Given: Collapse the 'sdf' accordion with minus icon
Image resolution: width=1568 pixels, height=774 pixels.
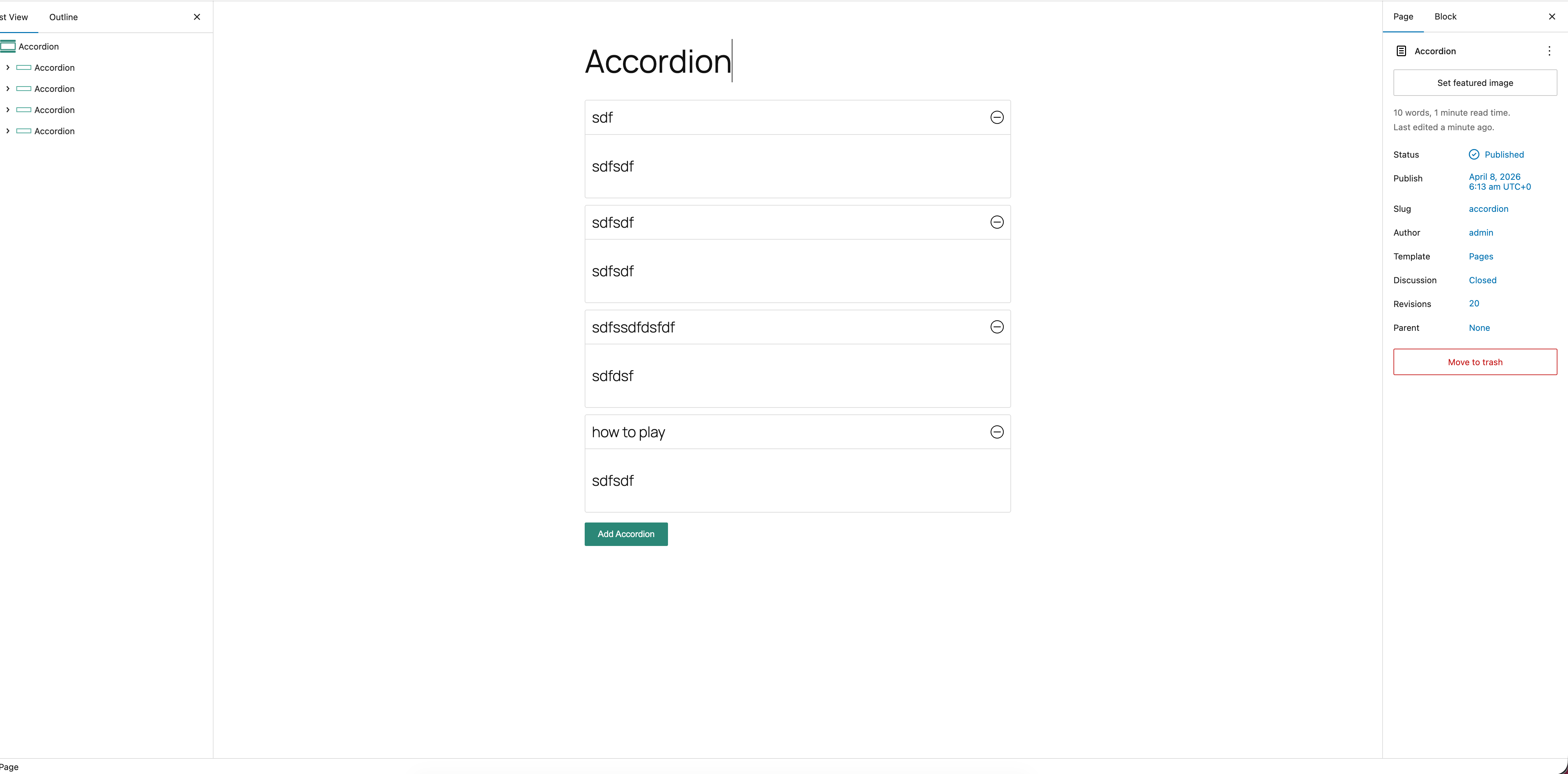Looking at the screenshot, I should 997,117.
